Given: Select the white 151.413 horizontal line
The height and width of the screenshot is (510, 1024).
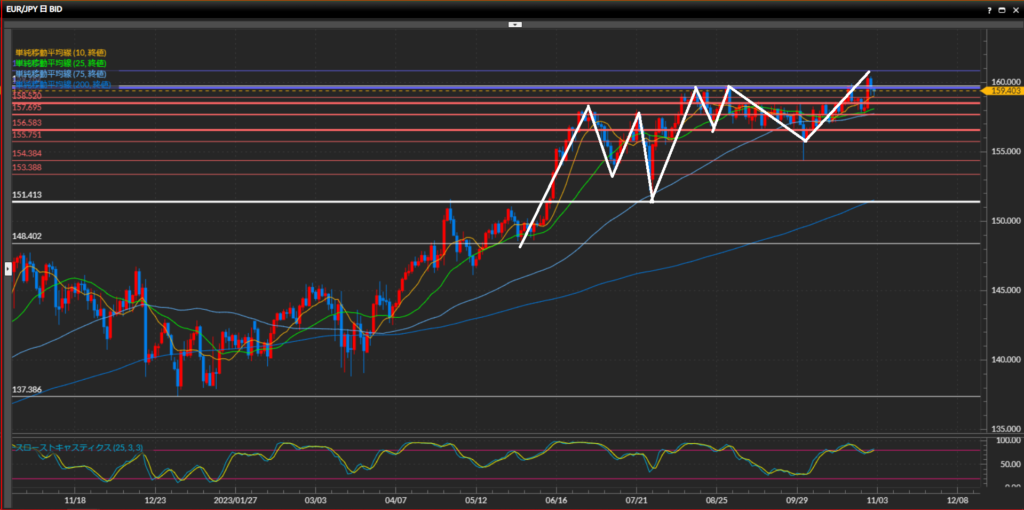Looking at the screenshot, I should point(500,202).
